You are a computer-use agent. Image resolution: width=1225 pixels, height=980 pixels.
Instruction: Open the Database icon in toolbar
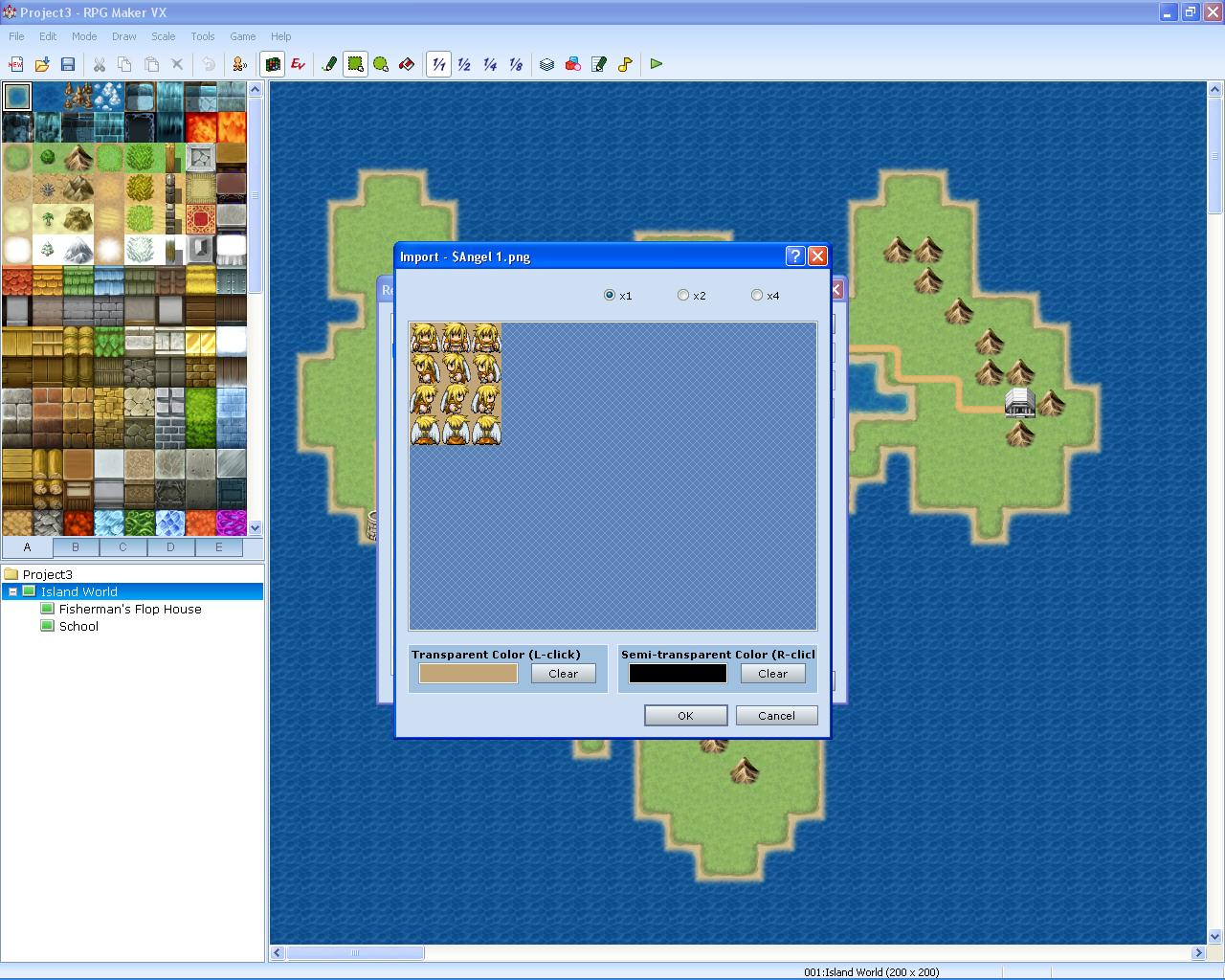pos(546,64)
